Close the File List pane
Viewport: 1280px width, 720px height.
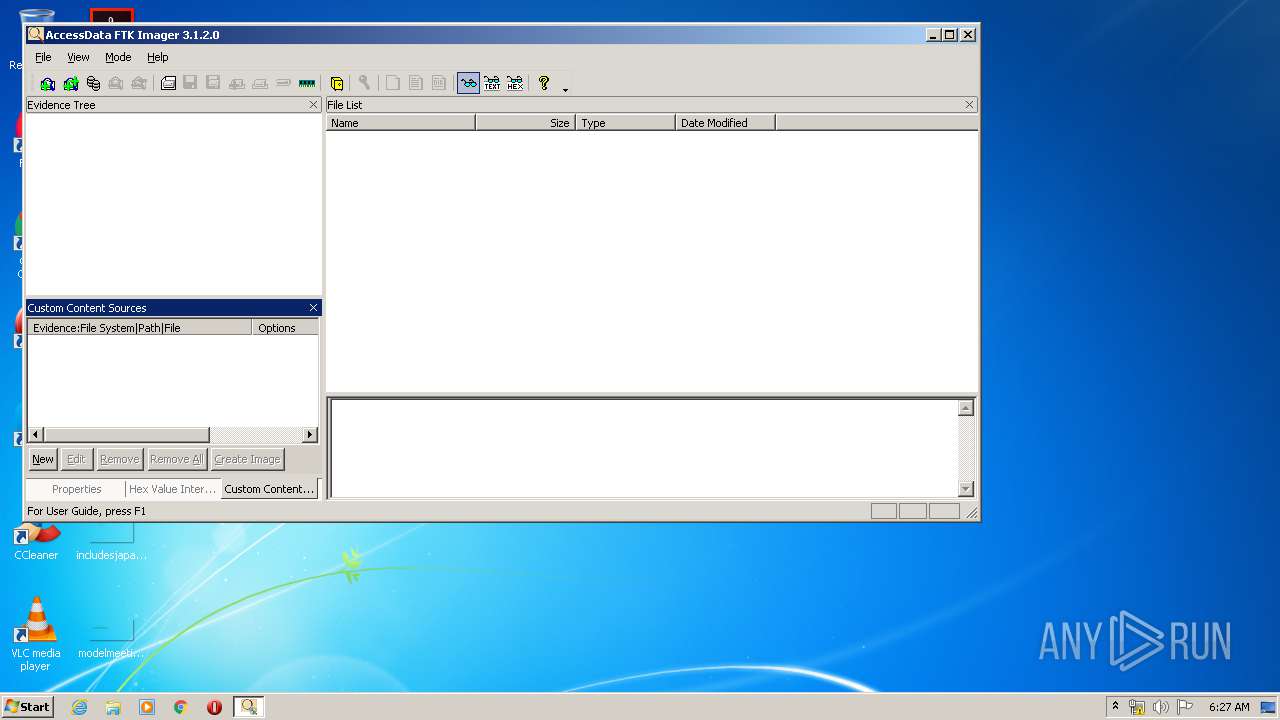pyautogui.click(x=969, y=105)
